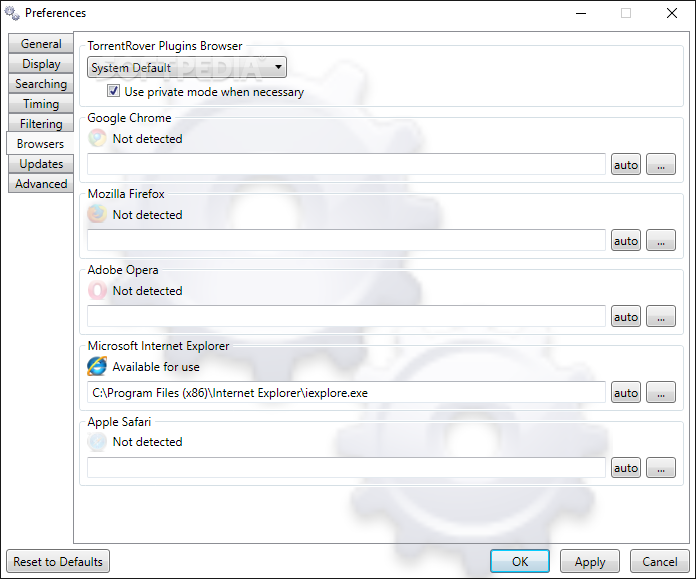Click the Opera browser icon
This screenshot has width=696, height=579.
(97, 290)
